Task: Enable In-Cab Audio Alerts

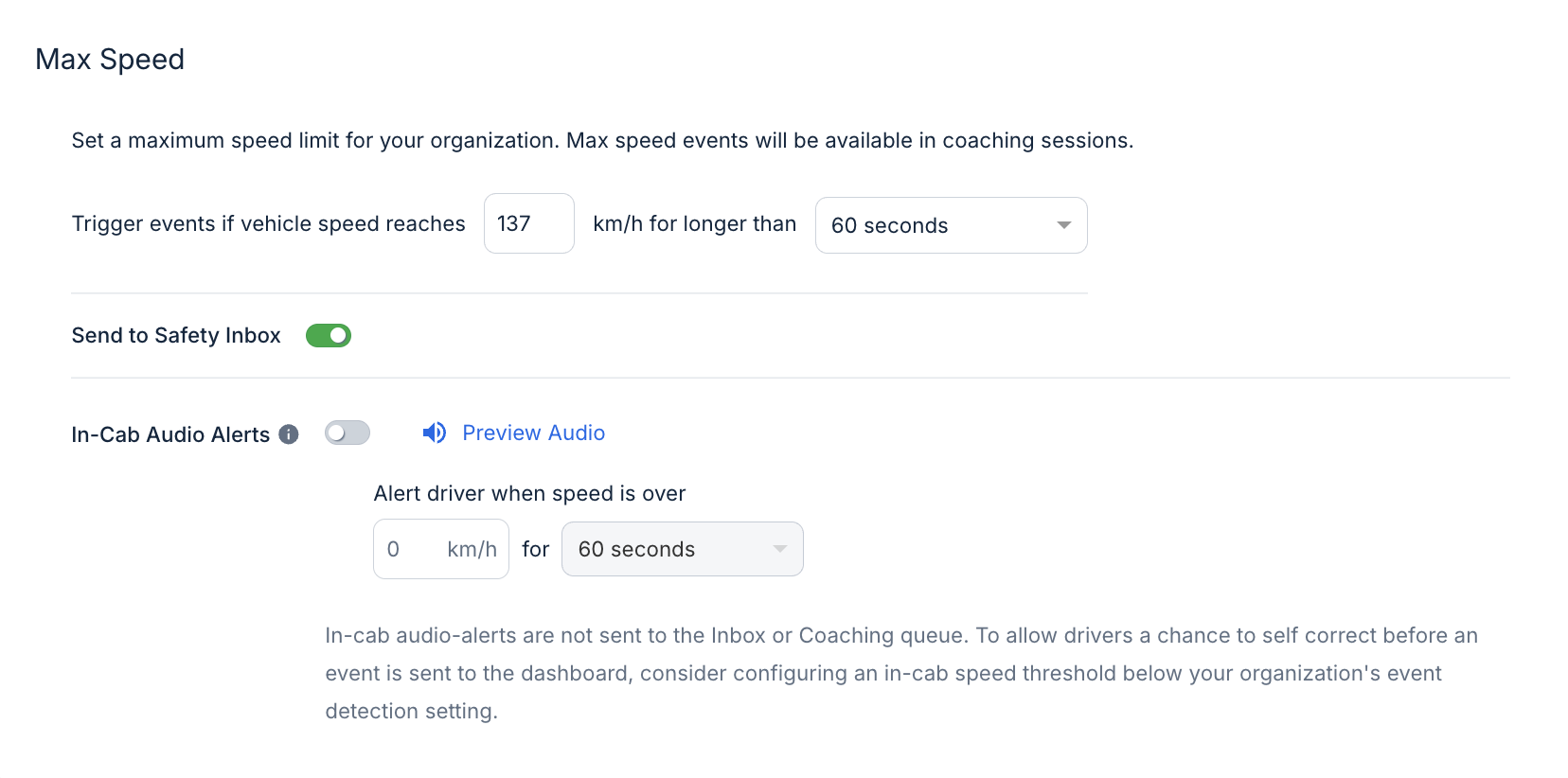Action: (x=347, y=433)
